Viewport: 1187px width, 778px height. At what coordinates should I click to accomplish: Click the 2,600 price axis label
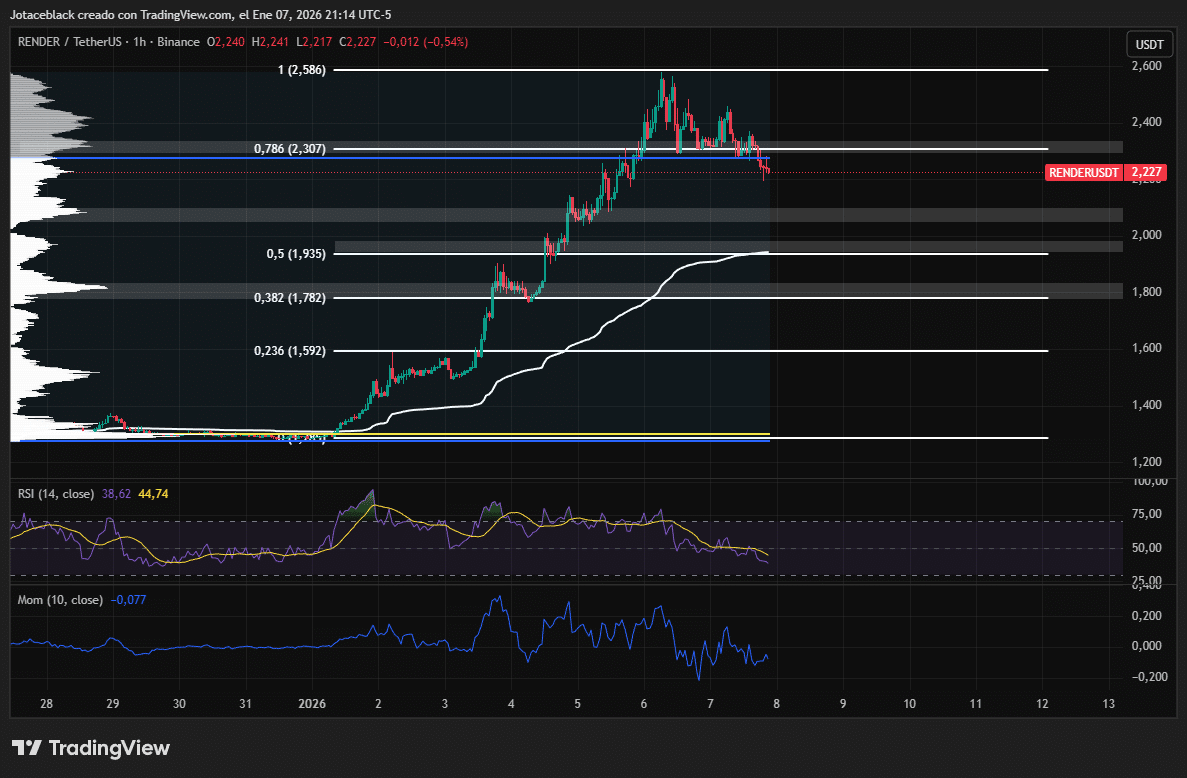click(x=1145, y=66)
